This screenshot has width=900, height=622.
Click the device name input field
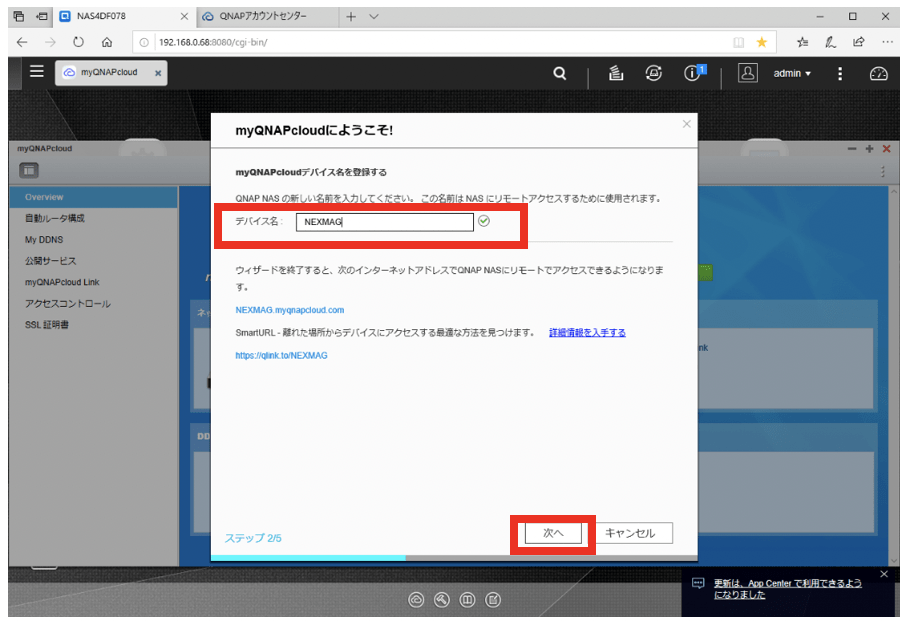tap(385, 222)
